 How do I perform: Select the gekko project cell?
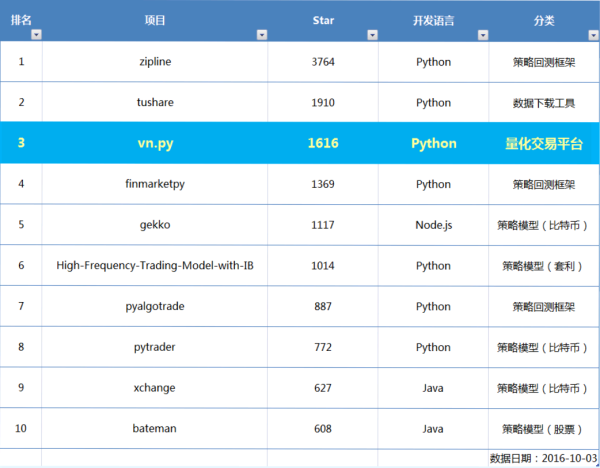point(155,225)
